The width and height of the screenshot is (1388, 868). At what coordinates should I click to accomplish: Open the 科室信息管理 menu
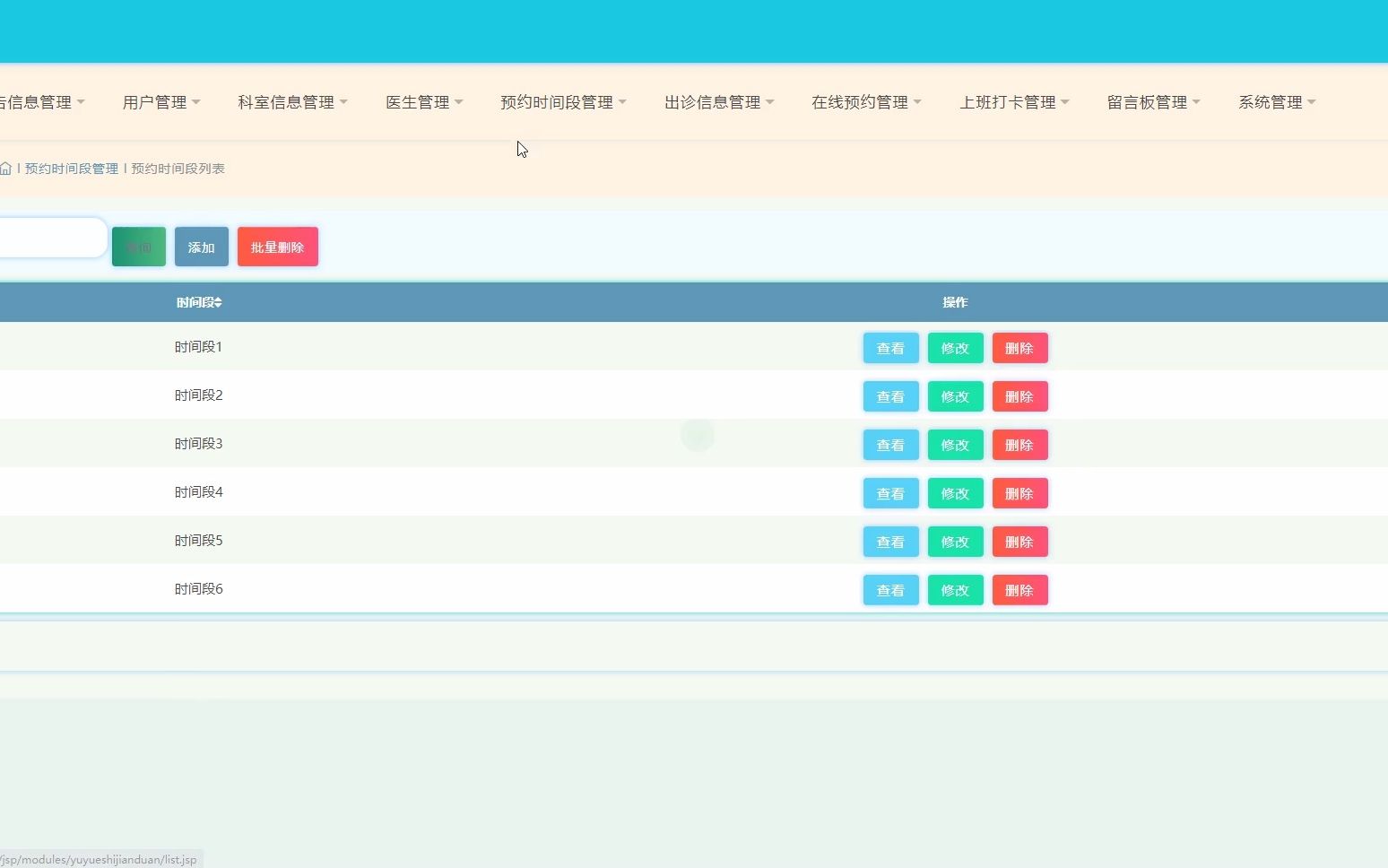click(292, 102)
